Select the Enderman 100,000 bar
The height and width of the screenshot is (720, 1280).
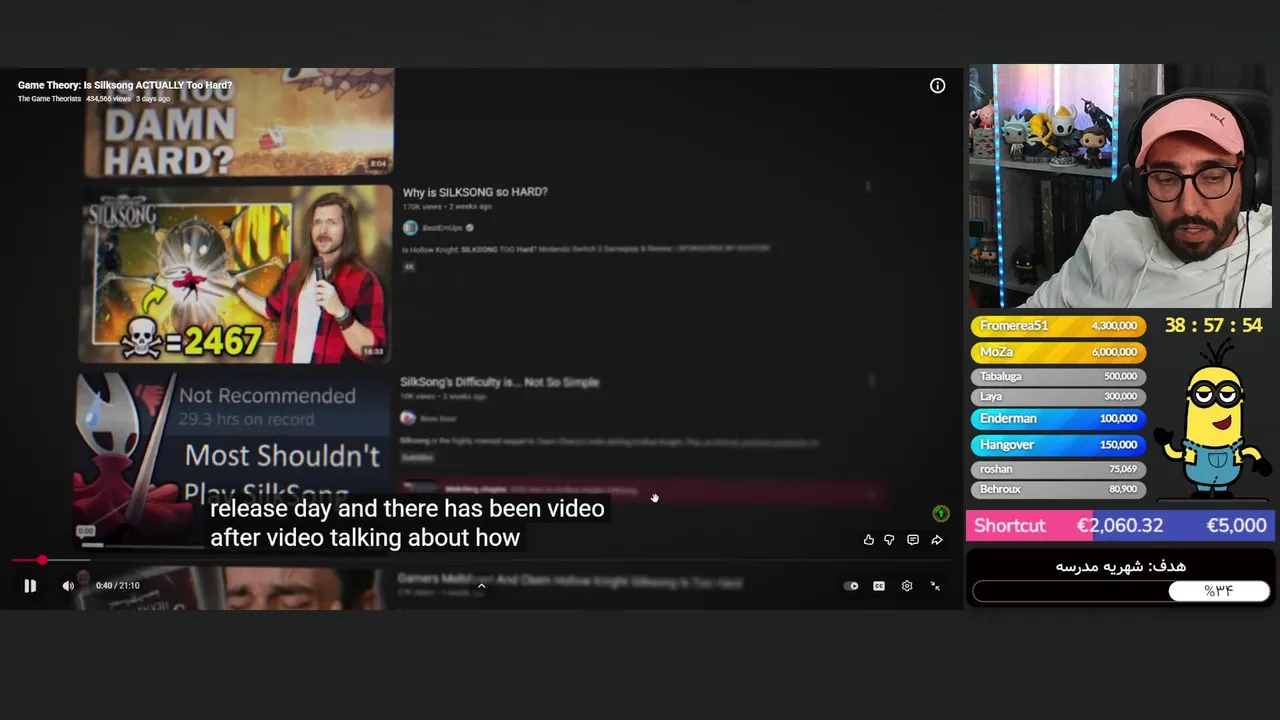point(1058,419)
